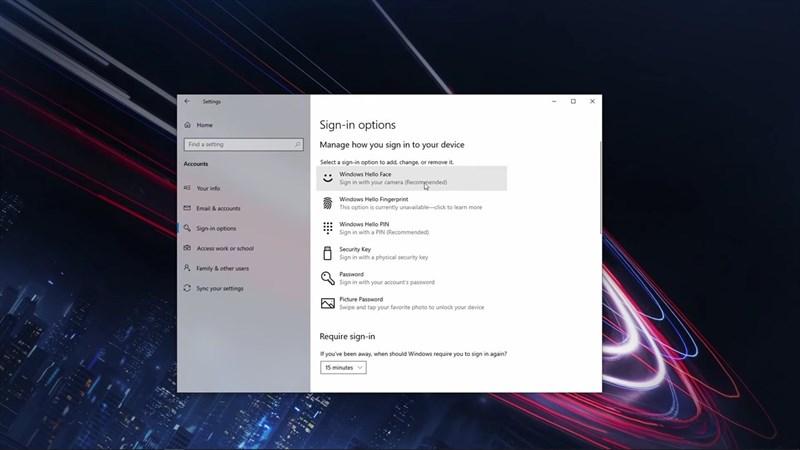Click the Require sign-in heading
The height and width of the screenshot is (450, 800).
coord(347,336)
